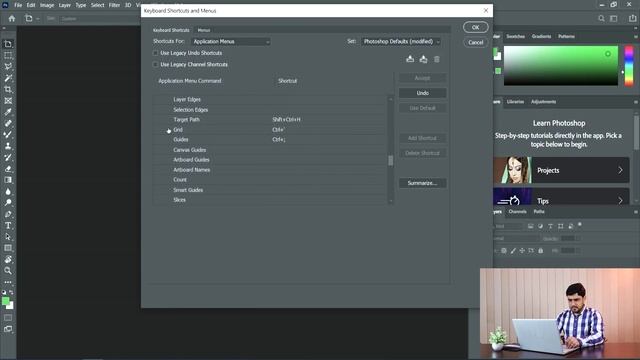Select the Grid command row
This screenshot has width=640, height=360.
[269, 130]
